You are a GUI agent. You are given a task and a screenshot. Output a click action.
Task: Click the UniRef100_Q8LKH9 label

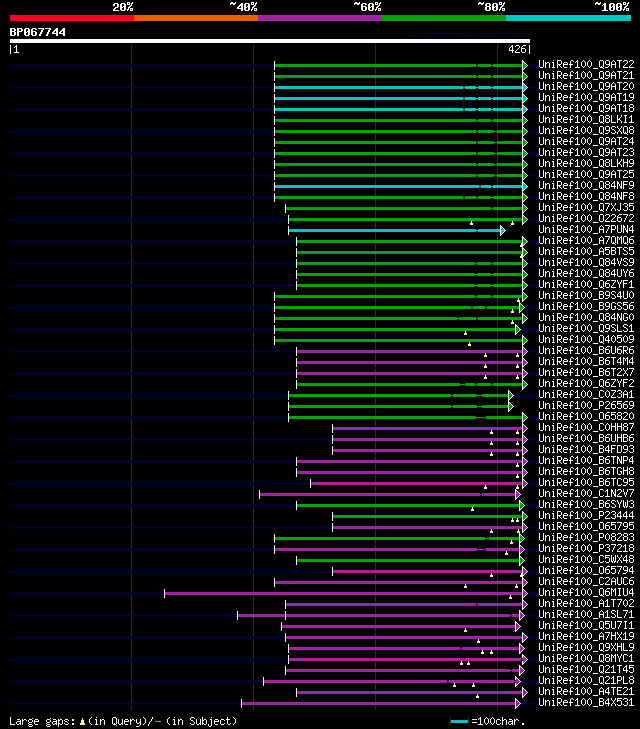point(586,163)
